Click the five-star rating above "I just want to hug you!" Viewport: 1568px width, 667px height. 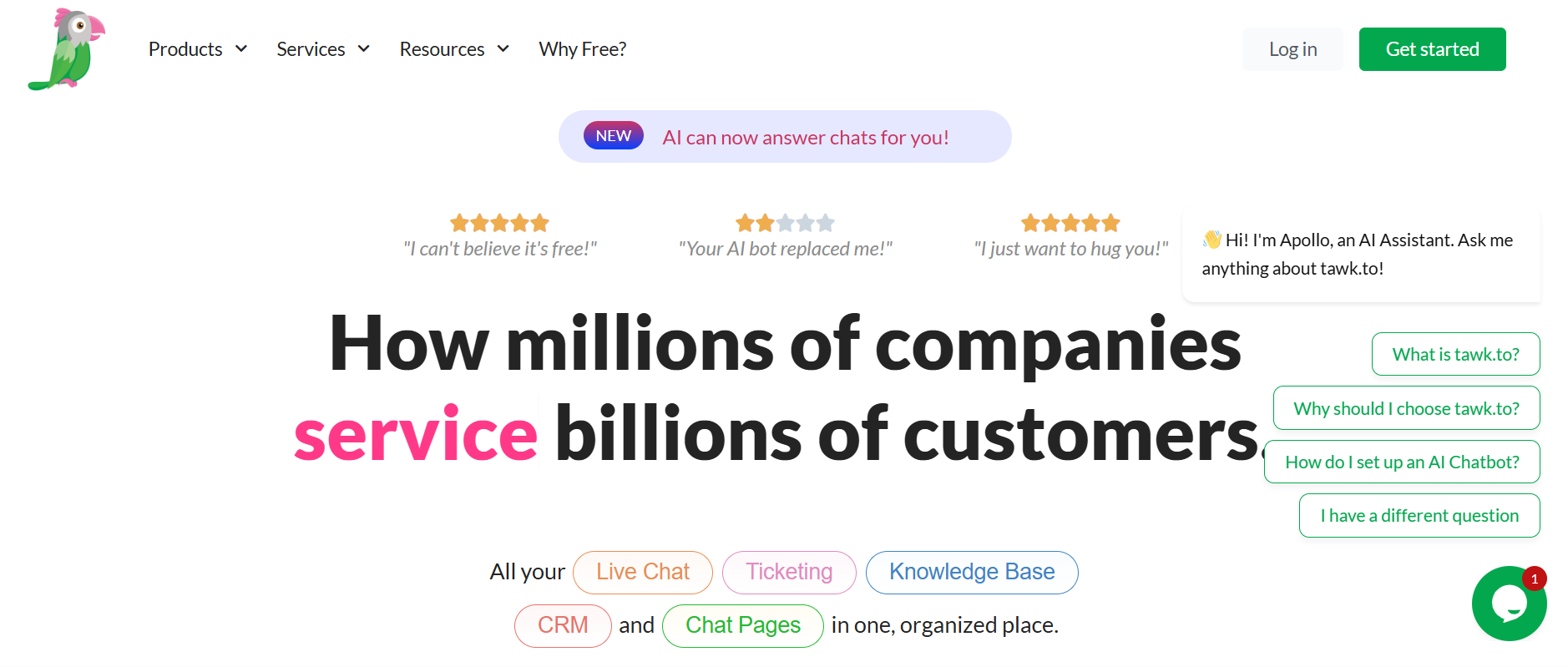(x=1070, y=223)
